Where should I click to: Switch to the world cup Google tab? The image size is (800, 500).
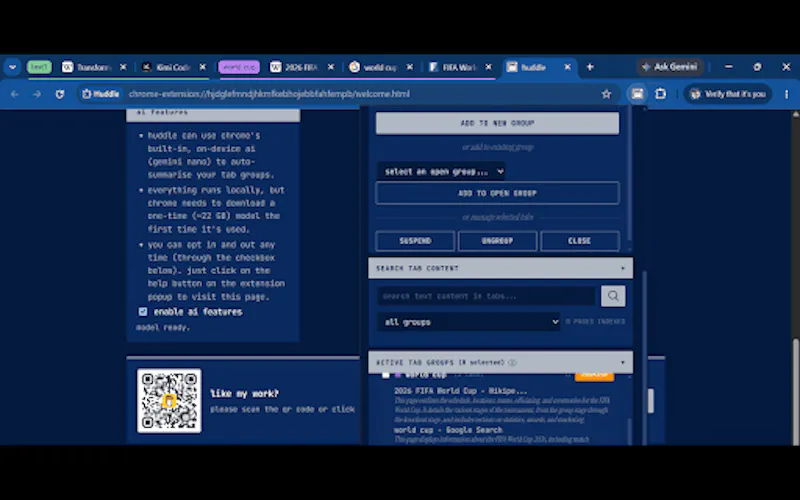pos(374,67)
